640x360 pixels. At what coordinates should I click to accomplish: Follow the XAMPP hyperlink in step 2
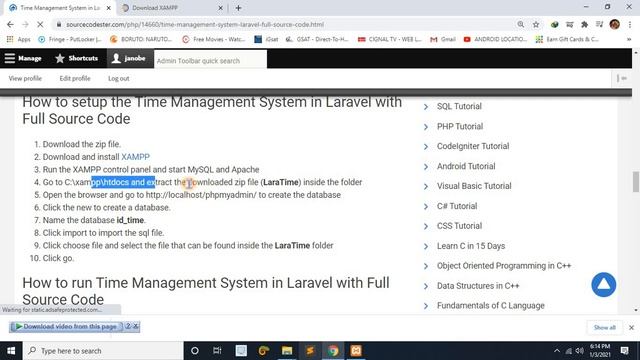pos(136,157)
